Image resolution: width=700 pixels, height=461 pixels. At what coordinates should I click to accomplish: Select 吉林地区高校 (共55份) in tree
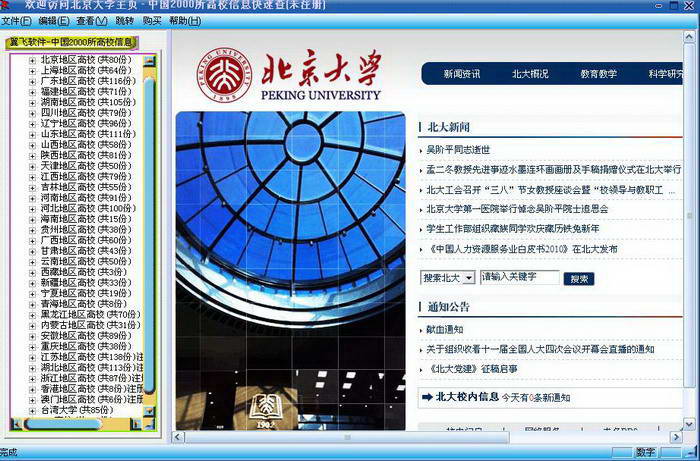tap(87, 187)
